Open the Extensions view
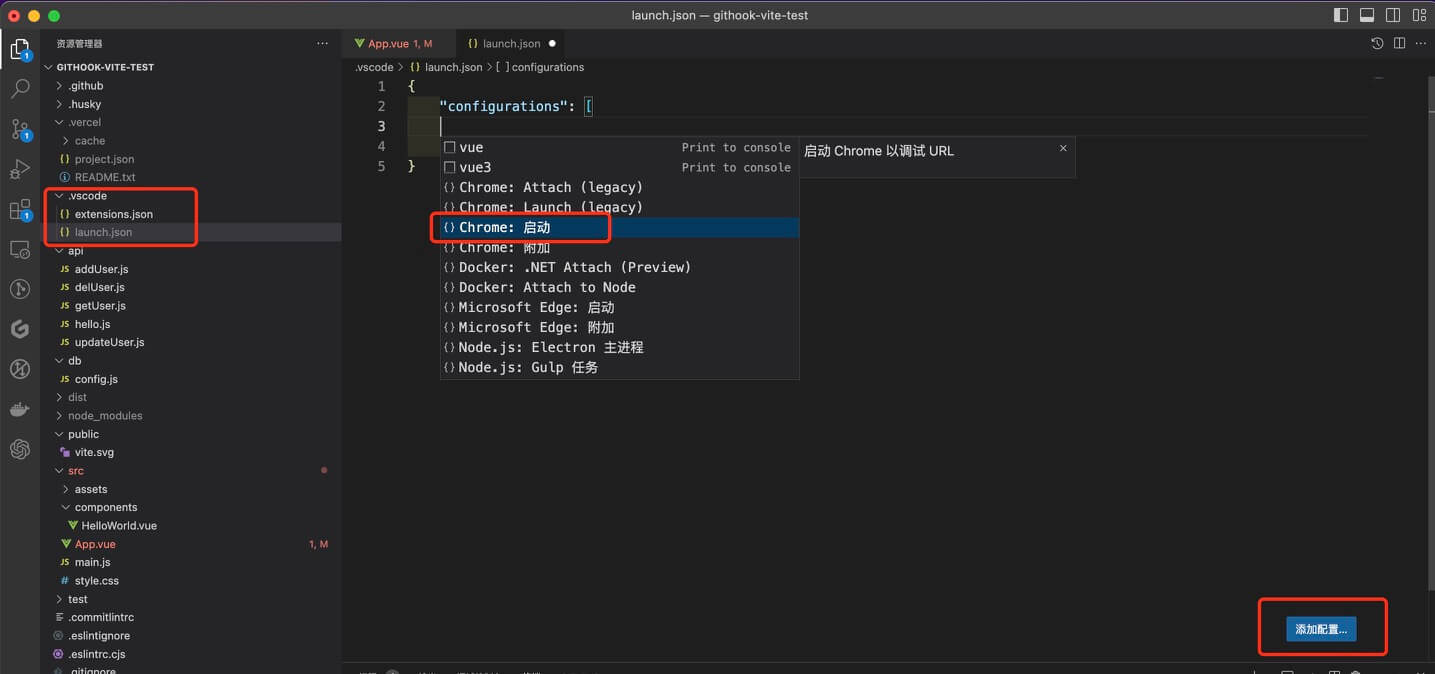Screen dimensions: 1435x674 click(x=20, y=209)
